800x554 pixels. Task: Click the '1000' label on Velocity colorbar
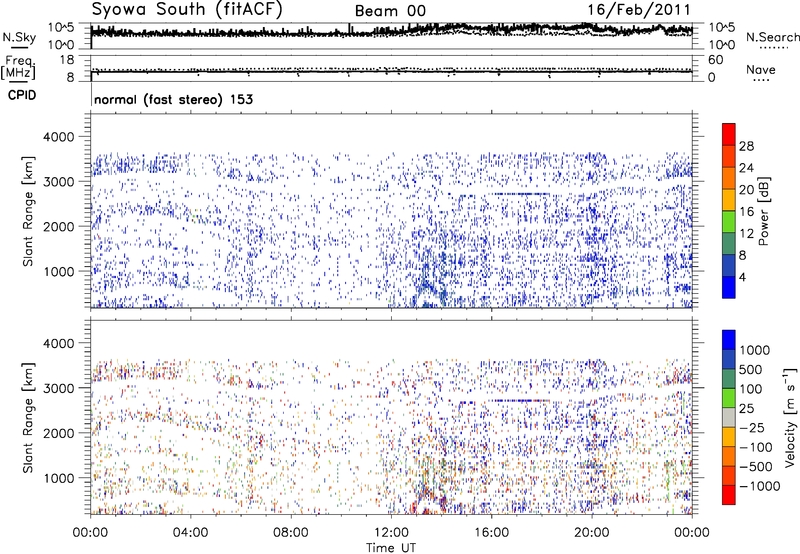(x=755, y=350)
